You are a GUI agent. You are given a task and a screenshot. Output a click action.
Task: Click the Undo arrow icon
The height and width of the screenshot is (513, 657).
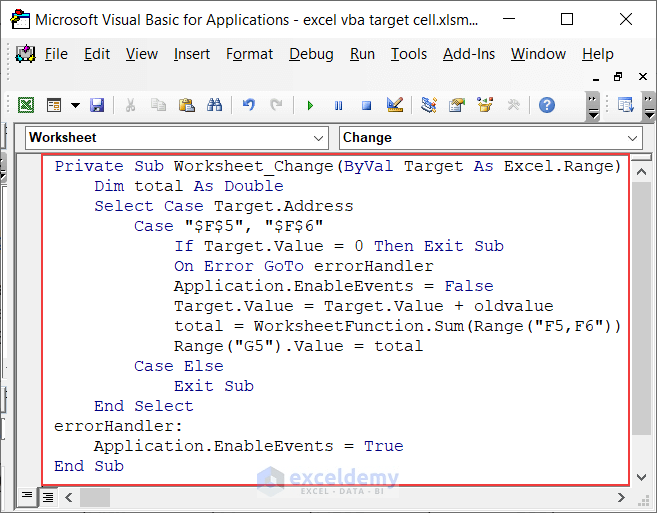(x=248, y=105)
